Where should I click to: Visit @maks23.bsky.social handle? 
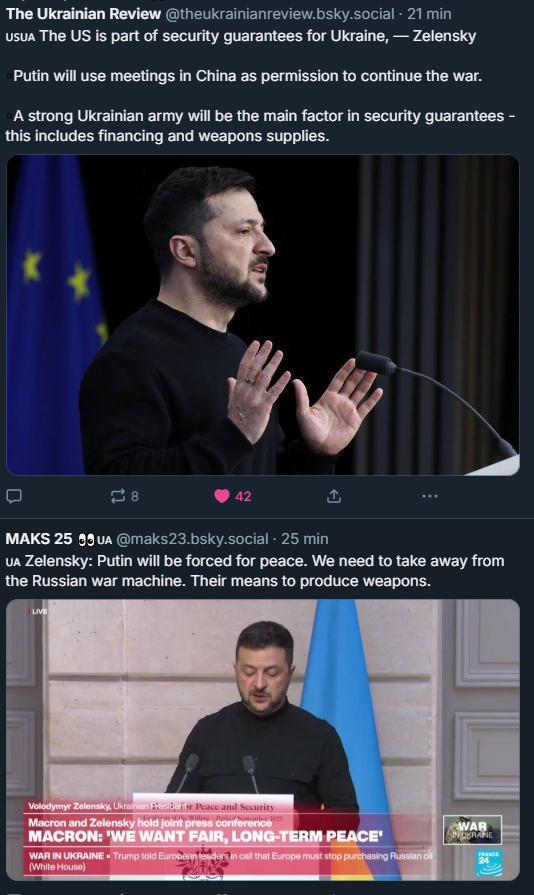tap(192, 539)
